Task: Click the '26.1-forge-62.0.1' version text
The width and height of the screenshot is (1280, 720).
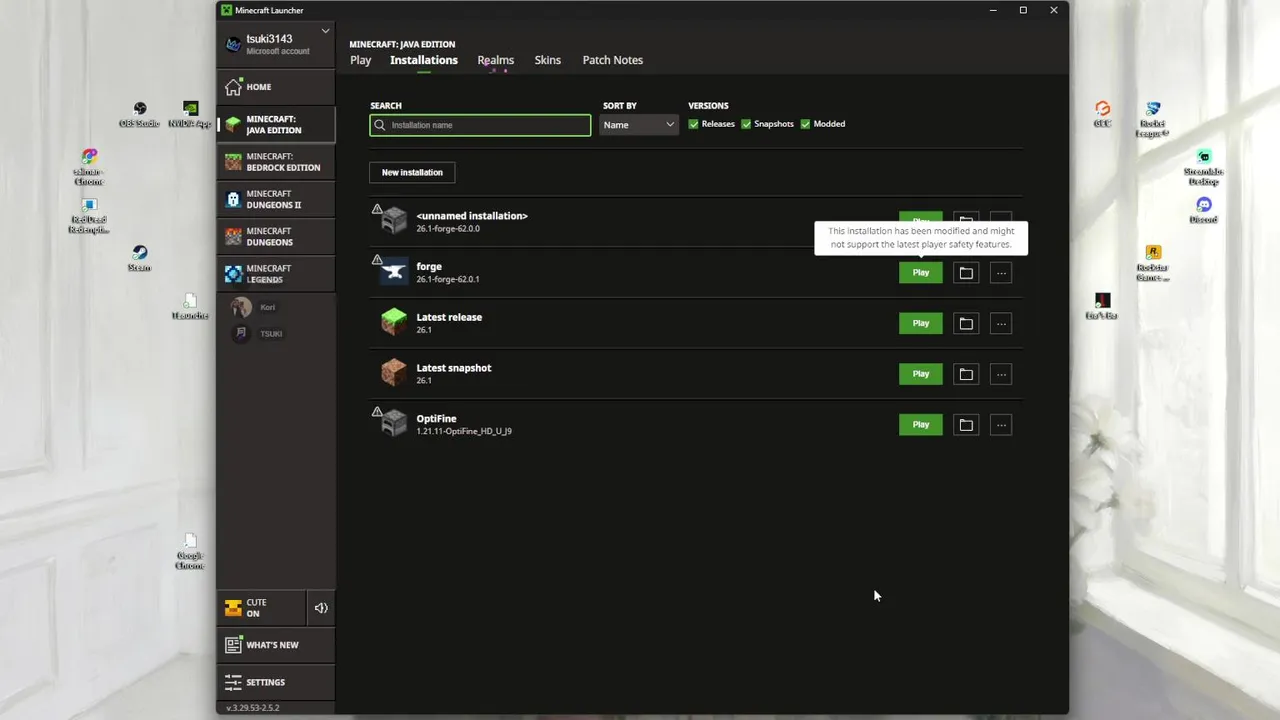Action: click(448, 279)
